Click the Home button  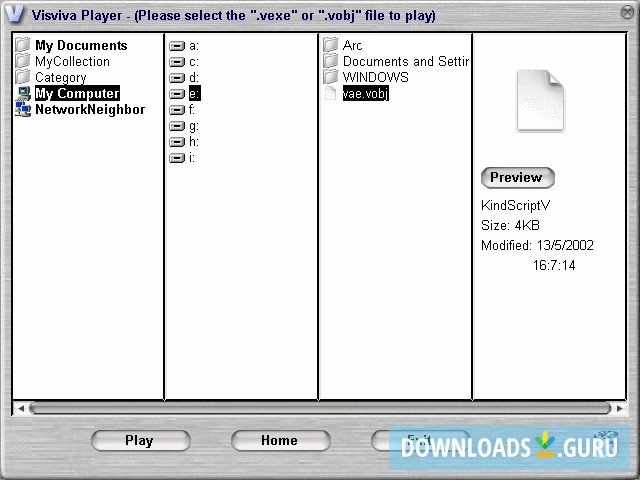coord(280,440)
